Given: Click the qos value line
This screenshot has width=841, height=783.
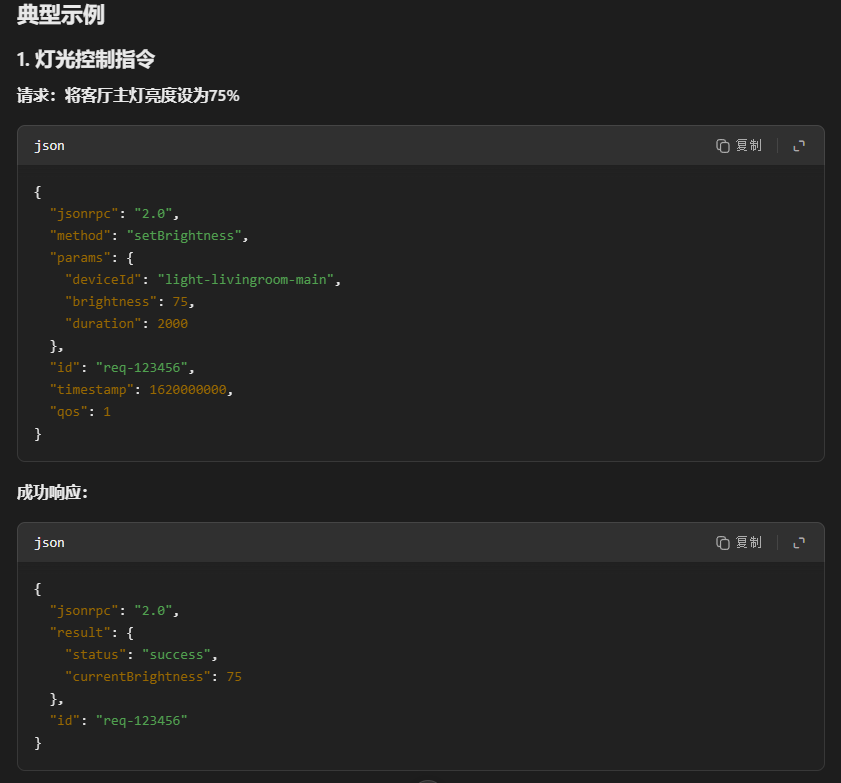Looking at the screenshot, I should click(80, 412).
